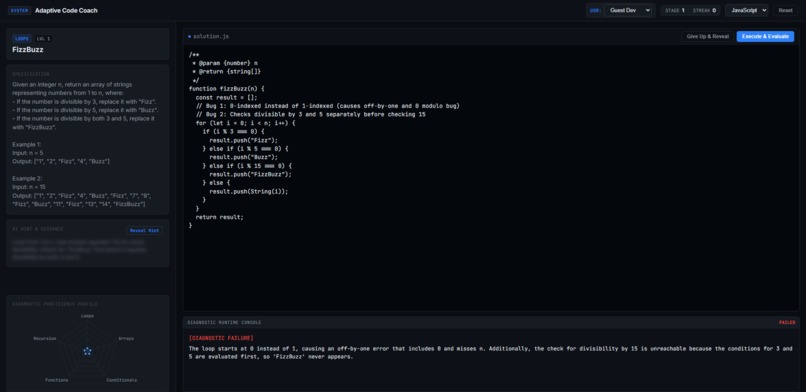806x392 pixels.
Task: Click the Example 1 heading
Action: [26, 144]
